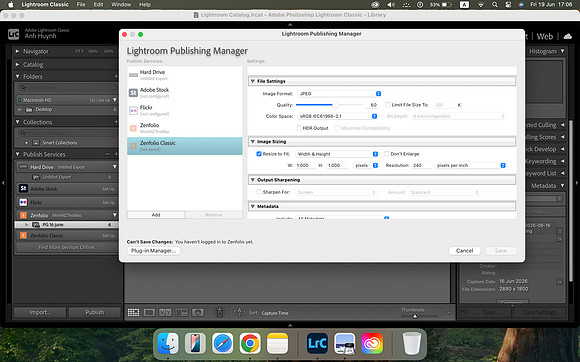Click Cancel in Publishing Manager
The width and height of the screenshot is (580, 362).
464,251
